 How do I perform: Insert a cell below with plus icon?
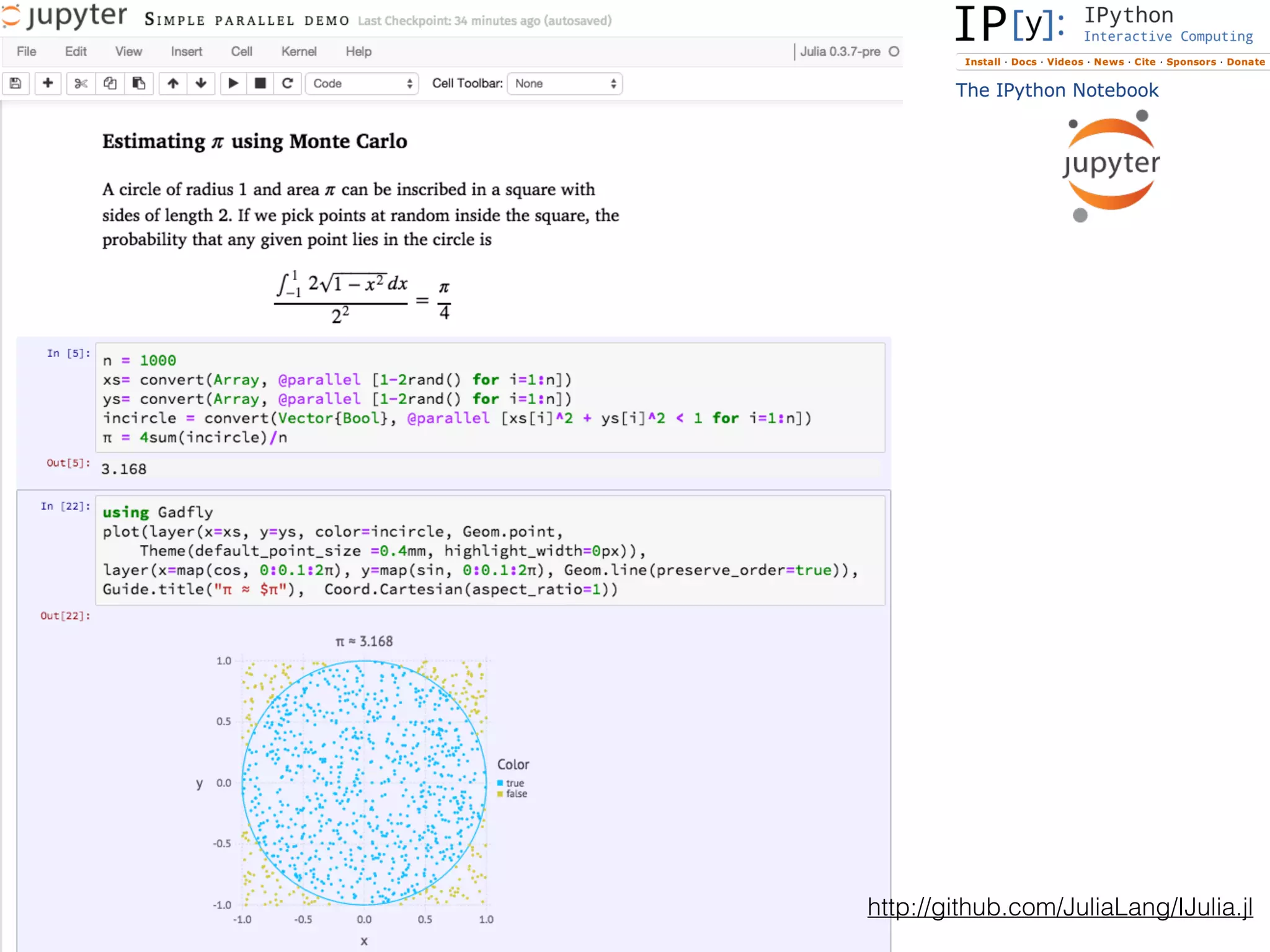48,84
